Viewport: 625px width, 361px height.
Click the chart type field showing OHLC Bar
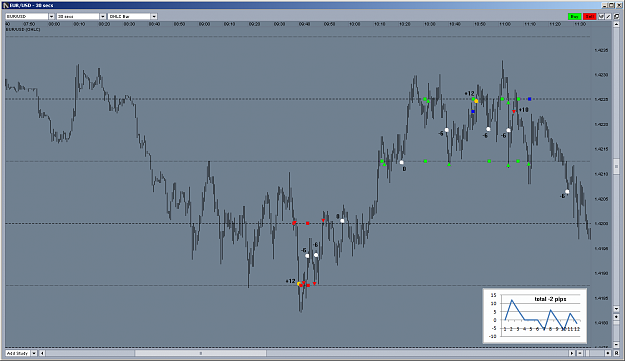click(x=130, y=16)
